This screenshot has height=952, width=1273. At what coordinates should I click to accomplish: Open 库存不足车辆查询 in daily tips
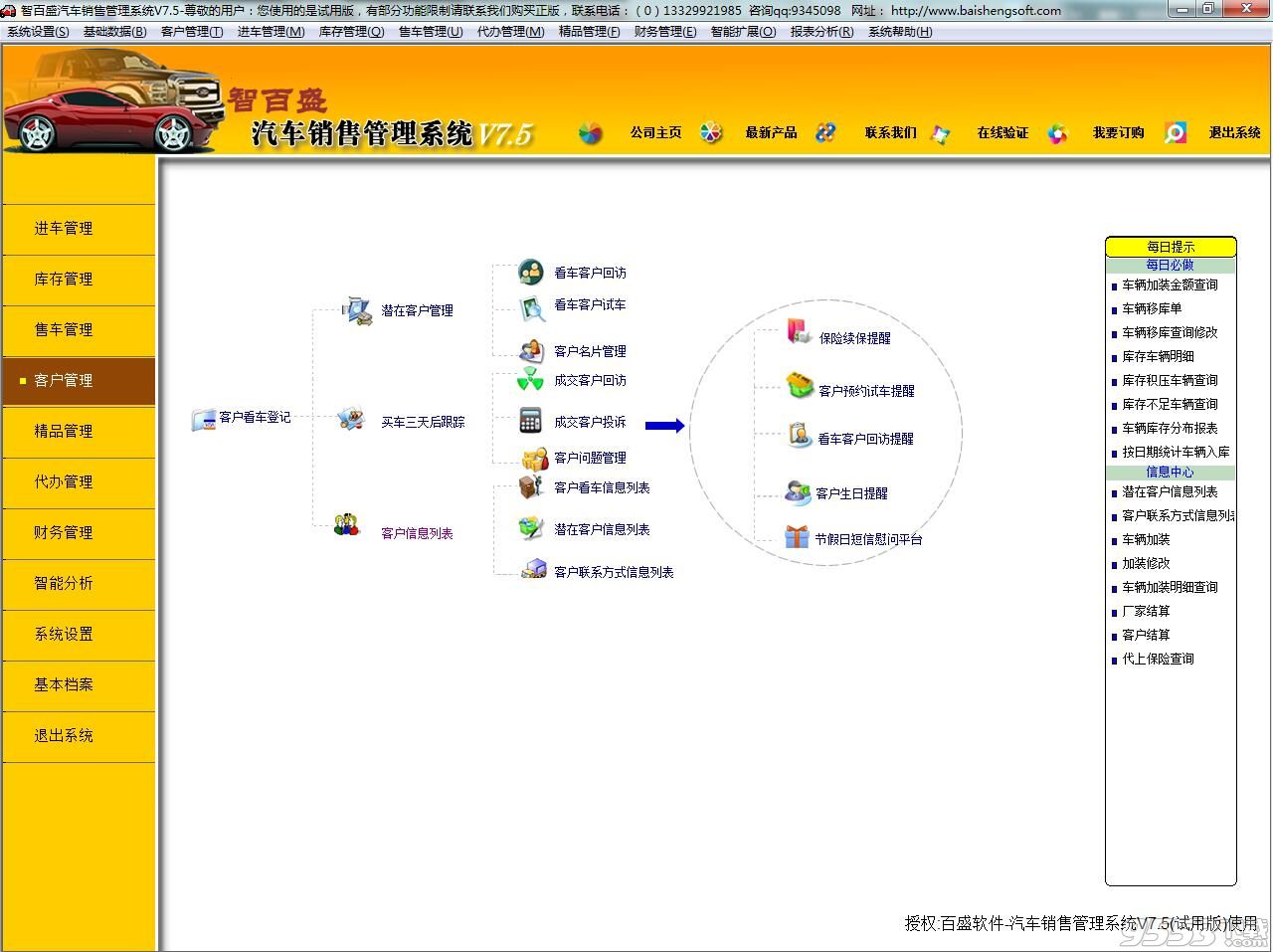1170,404
